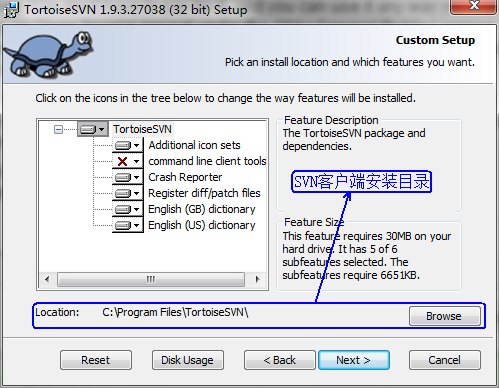The width and height of the screenshot is (499, 388).
Task: Open the TortoiseSVN root feature install dropdown
Action: tap(93, 129)
